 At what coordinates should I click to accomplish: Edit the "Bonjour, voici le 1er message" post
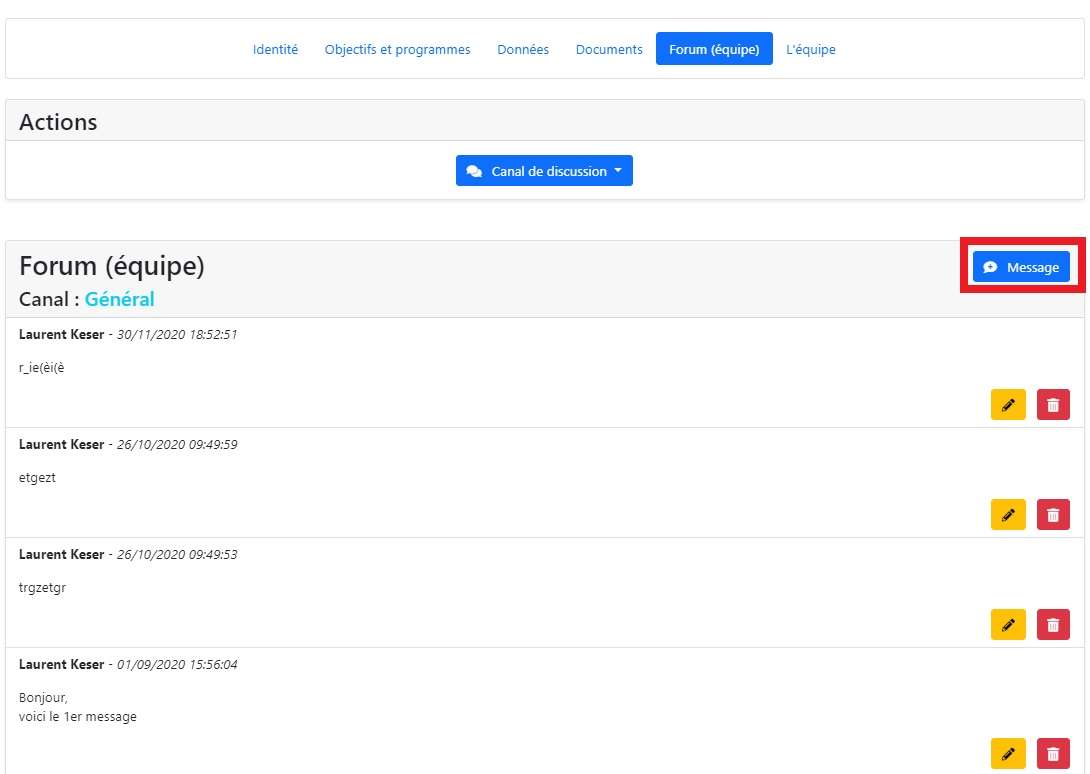coord(1008,754)
